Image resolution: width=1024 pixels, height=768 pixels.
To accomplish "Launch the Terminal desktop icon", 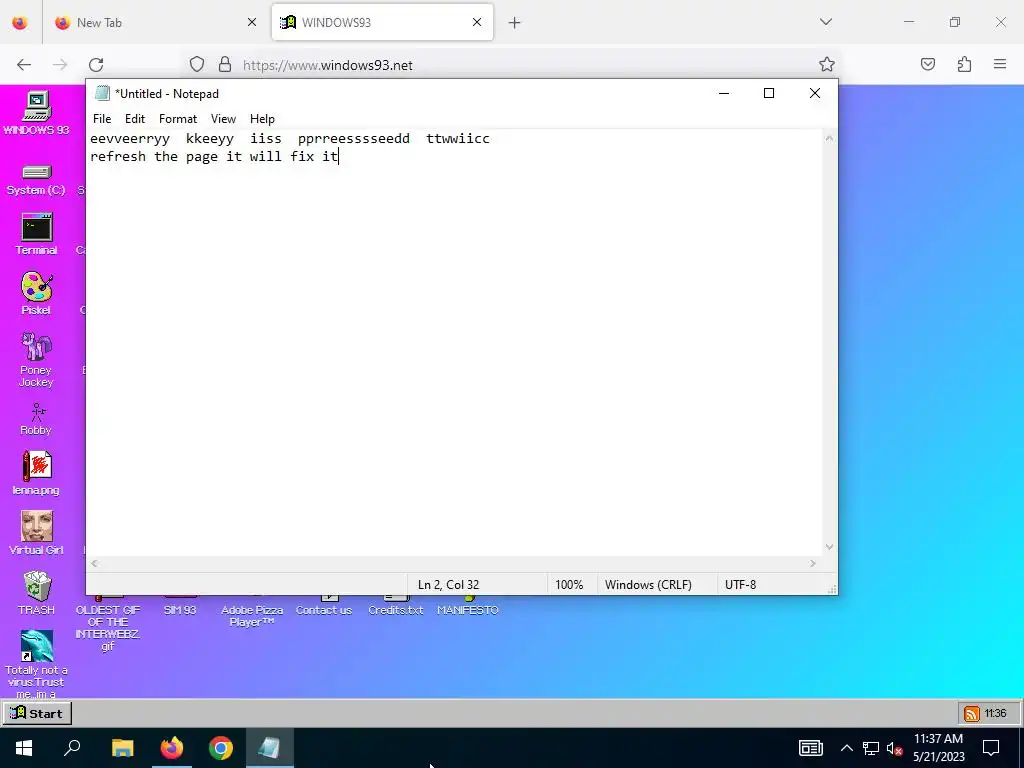I will tap(37, 234).
